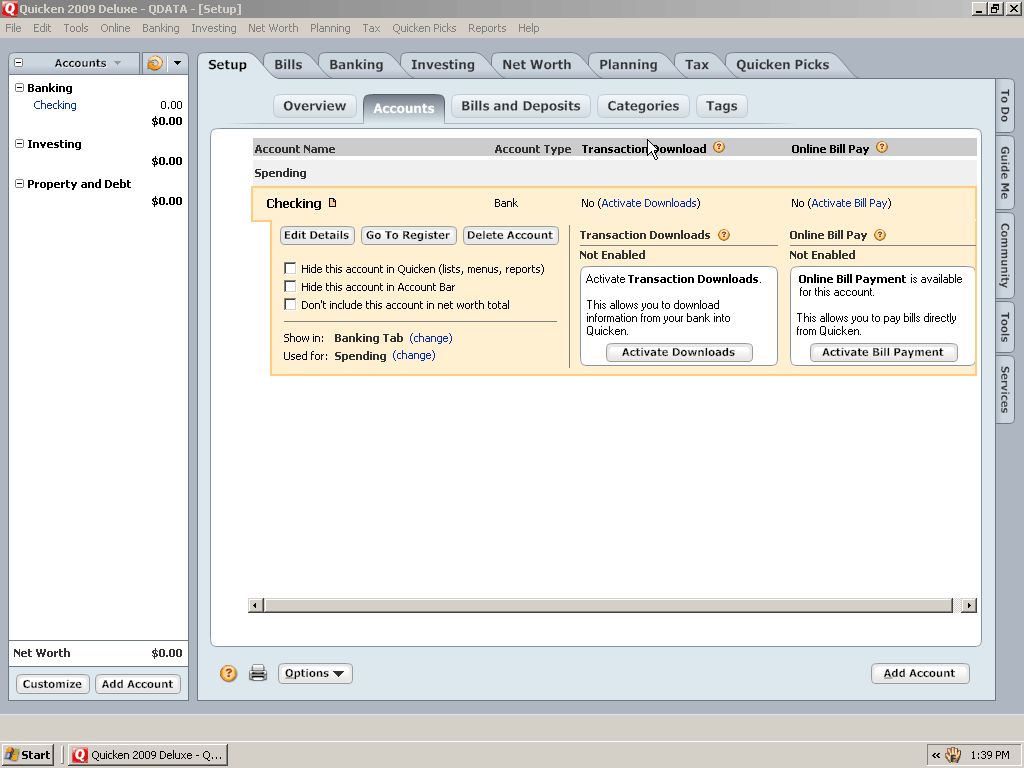Select the Bills and Deposits sub-tab

[520, 106]
